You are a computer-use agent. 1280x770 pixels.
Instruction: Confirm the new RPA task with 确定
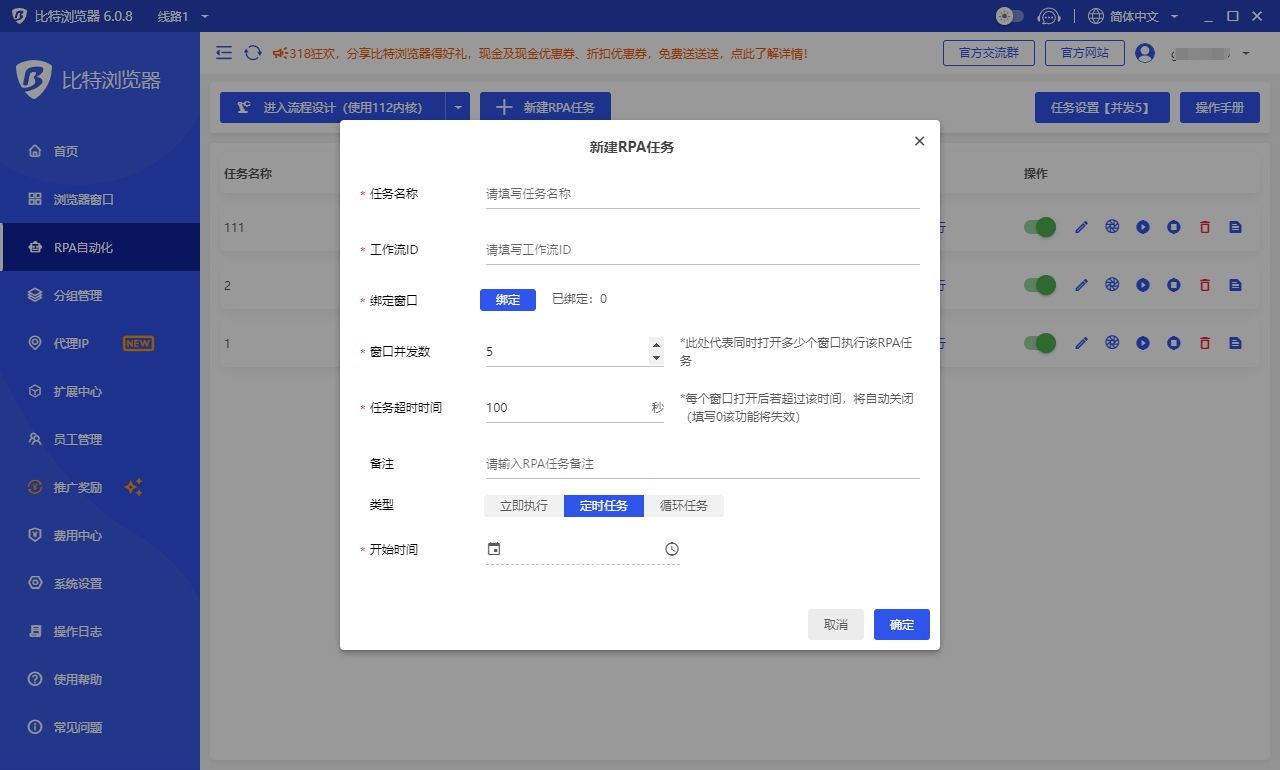[901, 624]
